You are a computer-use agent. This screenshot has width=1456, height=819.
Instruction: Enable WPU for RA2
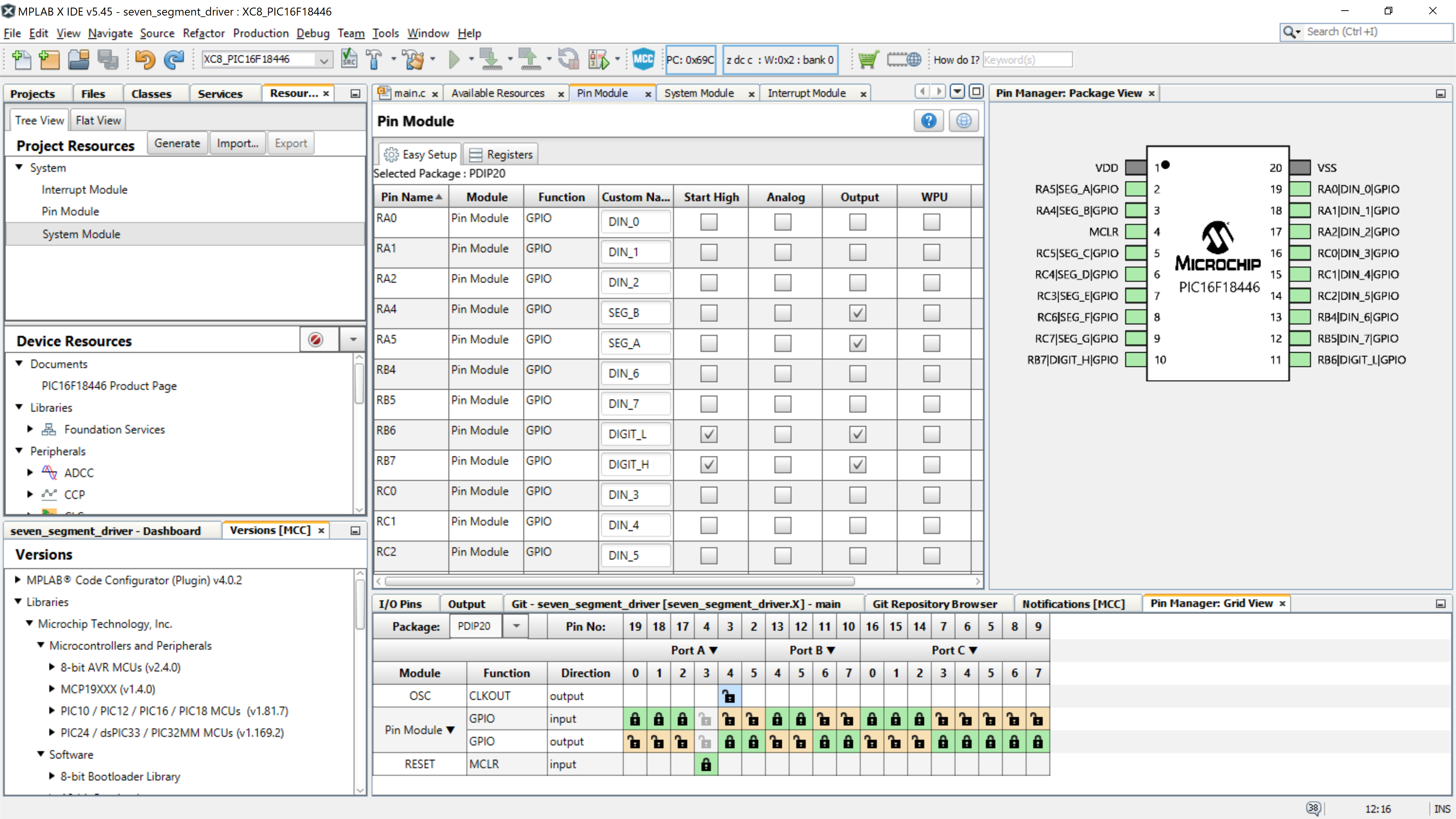(x=932, y=282)
